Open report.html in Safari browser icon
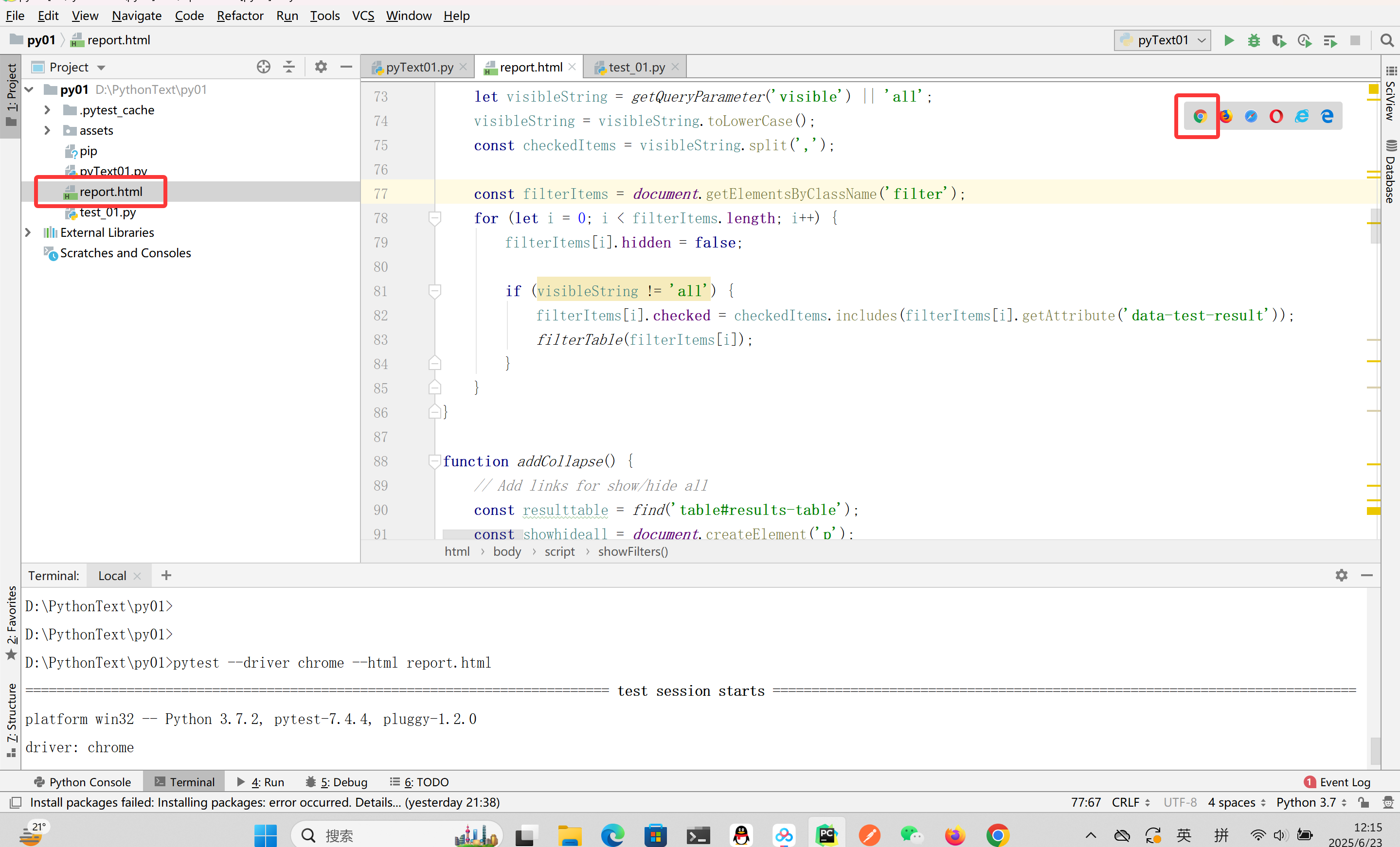Image resolution: width=1400 pixels, height=847 pixels. [x=1251, y=117]
